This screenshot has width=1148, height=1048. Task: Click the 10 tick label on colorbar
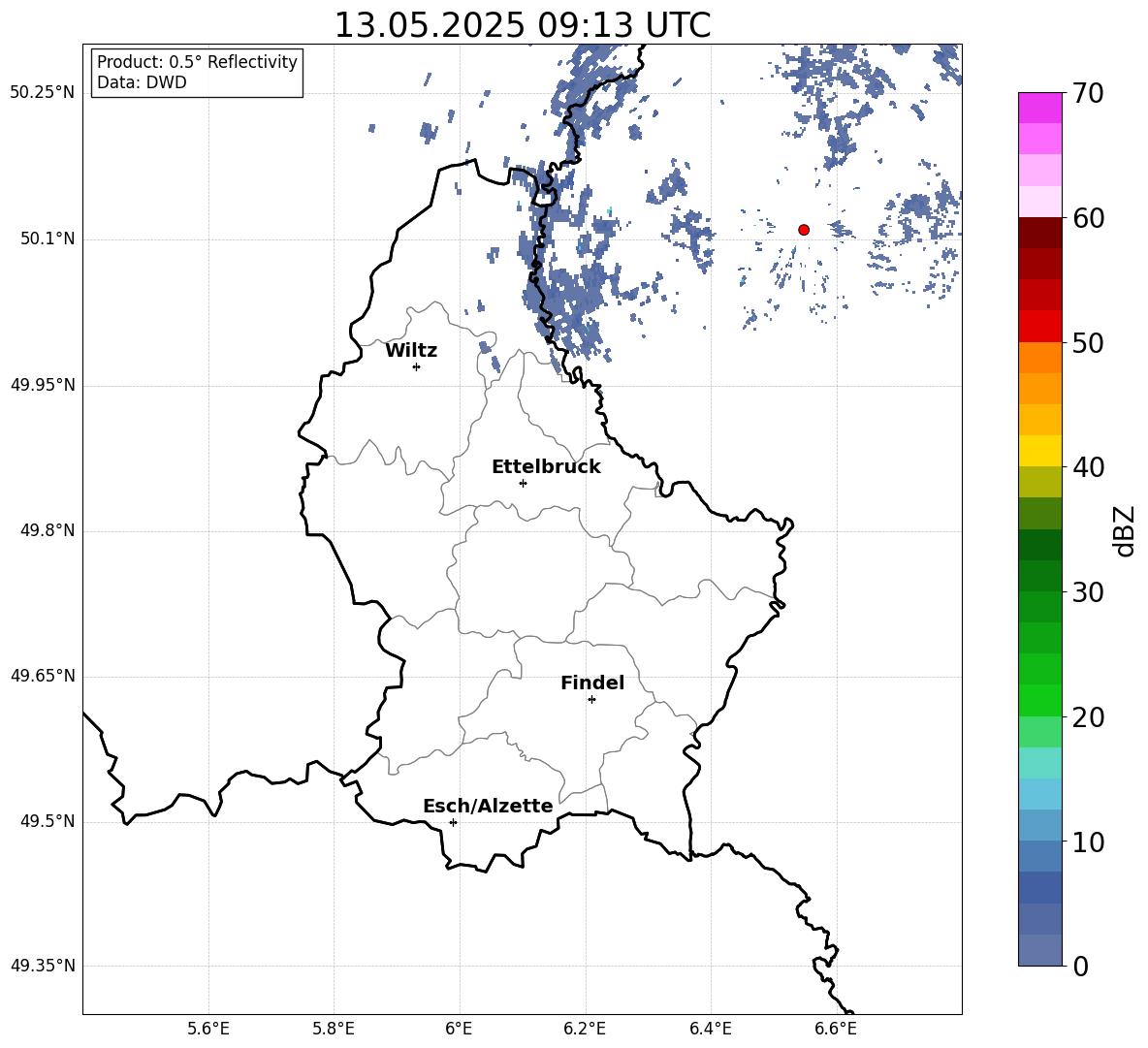[1088, 842]
